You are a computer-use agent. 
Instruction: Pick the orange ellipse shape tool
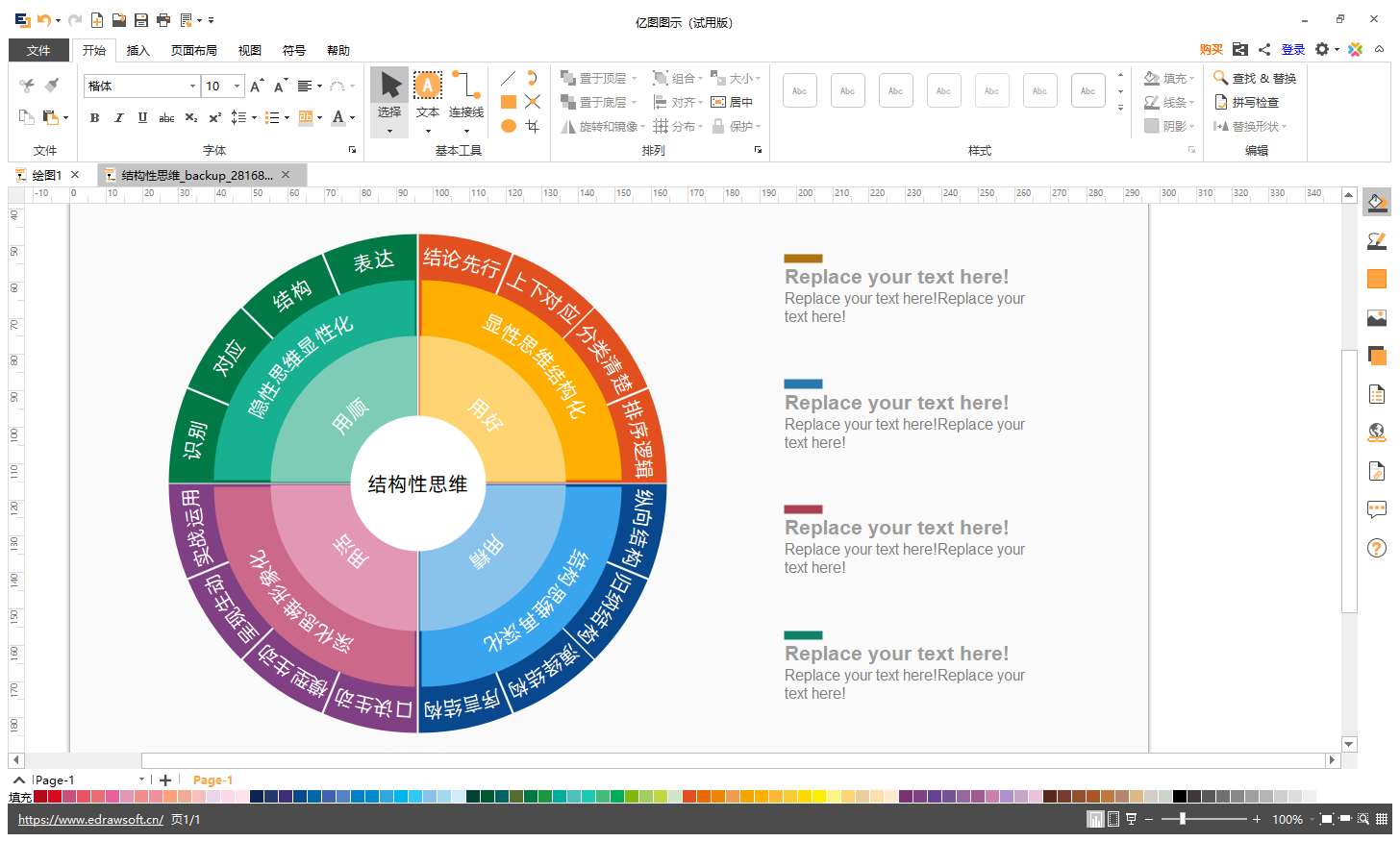(509, 126)
